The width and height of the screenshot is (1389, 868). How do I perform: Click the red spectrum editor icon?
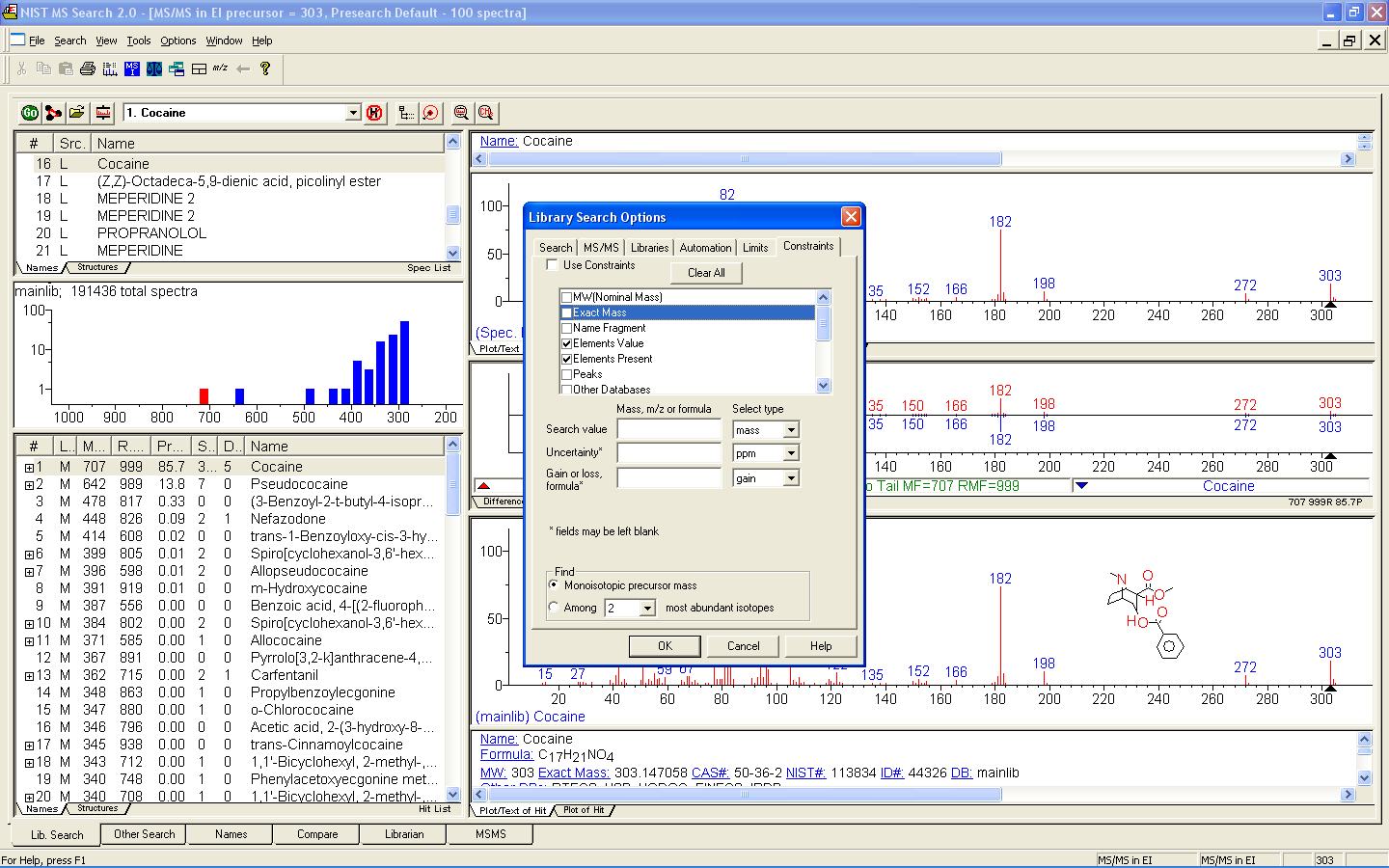[x=102, y=113]
